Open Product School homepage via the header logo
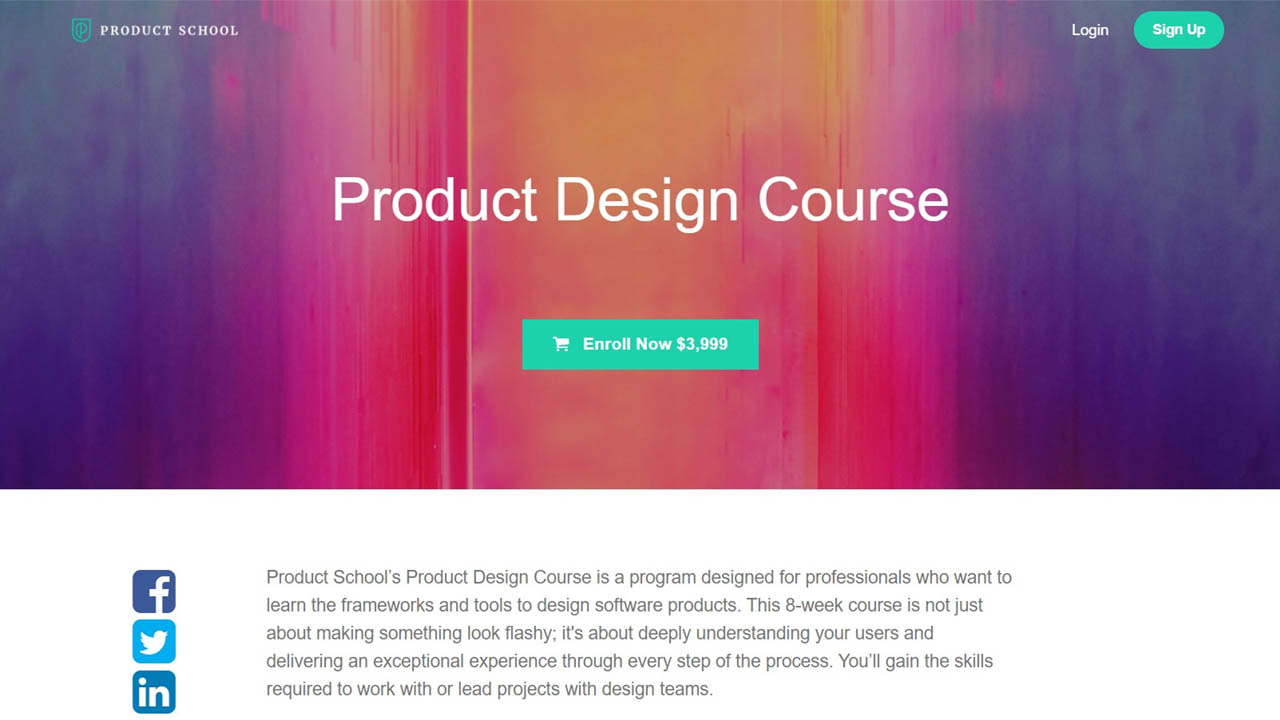The width and height of the screenshot is (1280, 720). [154, 29]
